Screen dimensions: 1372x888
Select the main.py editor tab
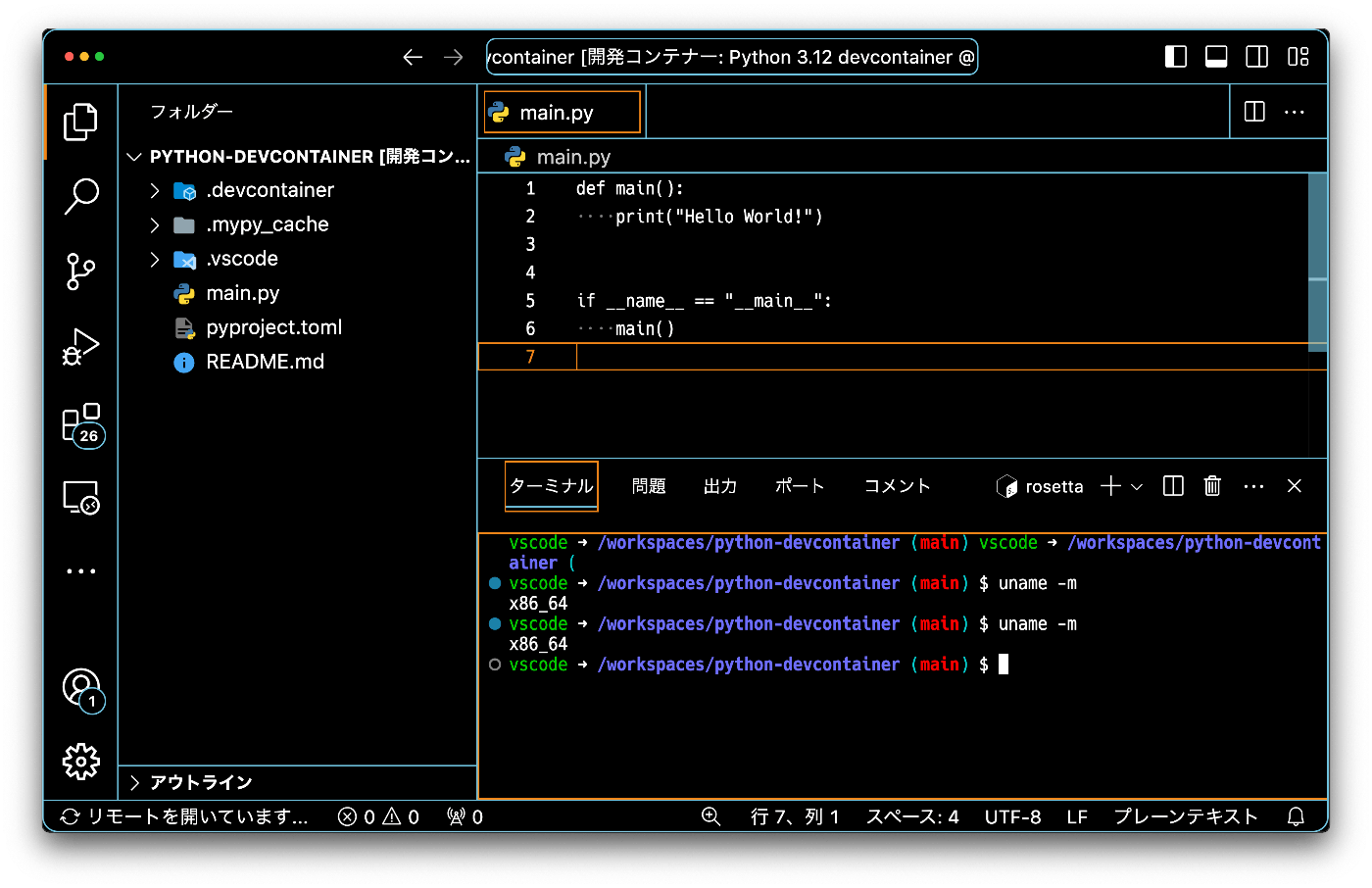point(563,112)
